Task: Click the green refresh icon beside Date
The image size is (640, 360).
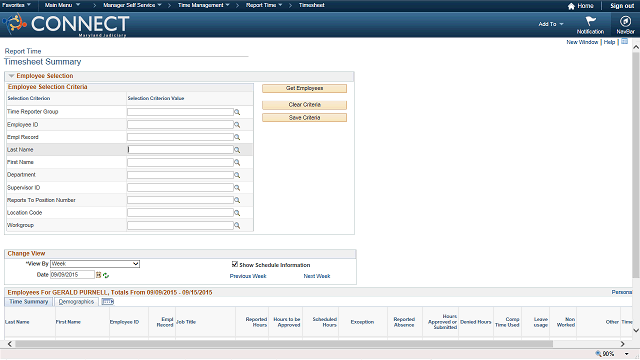Action: 106,276
